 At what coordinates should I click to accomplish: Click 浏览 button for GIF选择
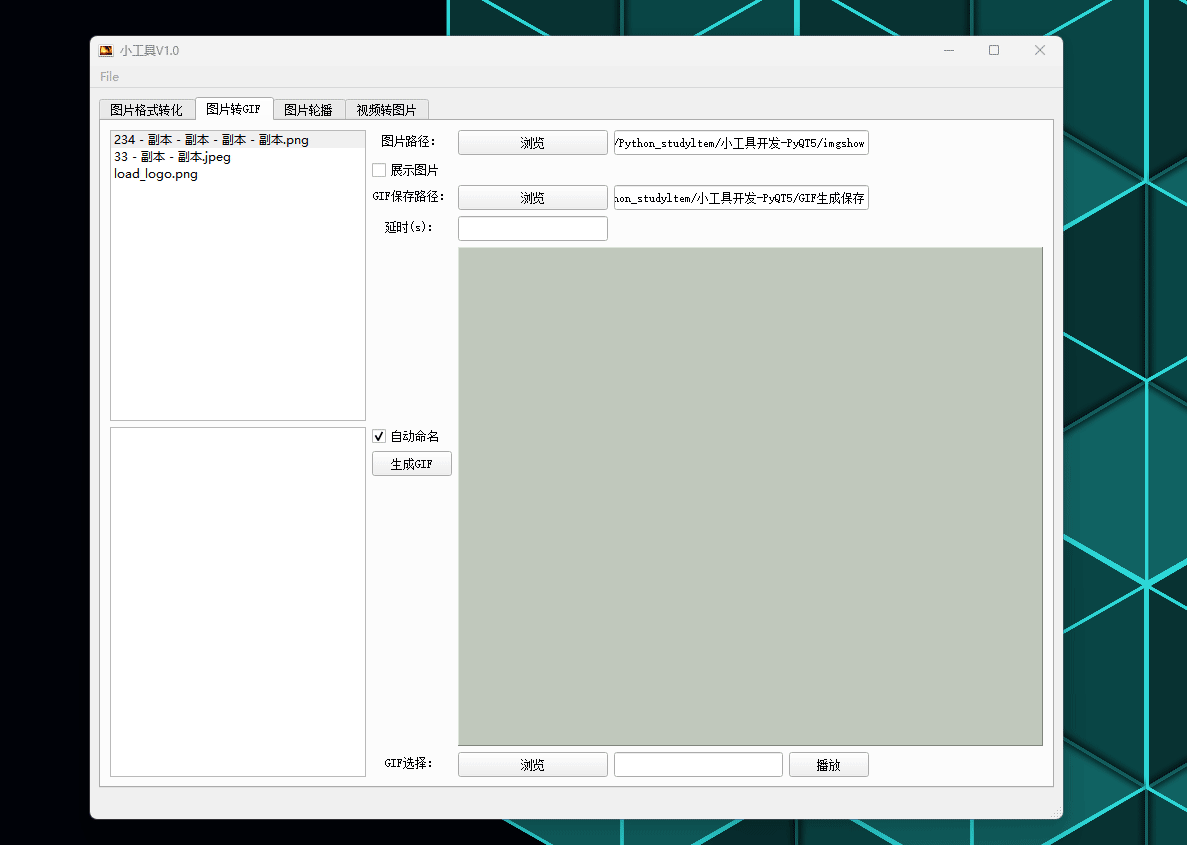(x=533, y=765)
